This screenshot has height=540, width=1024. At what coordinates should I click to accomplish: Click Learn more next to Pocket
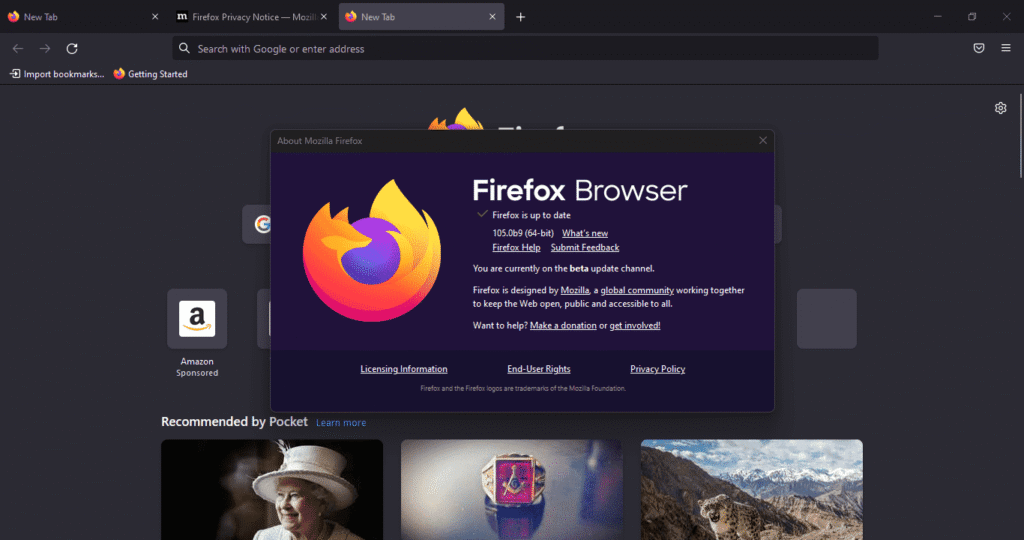pyautogui.click(x=341, y=422)
